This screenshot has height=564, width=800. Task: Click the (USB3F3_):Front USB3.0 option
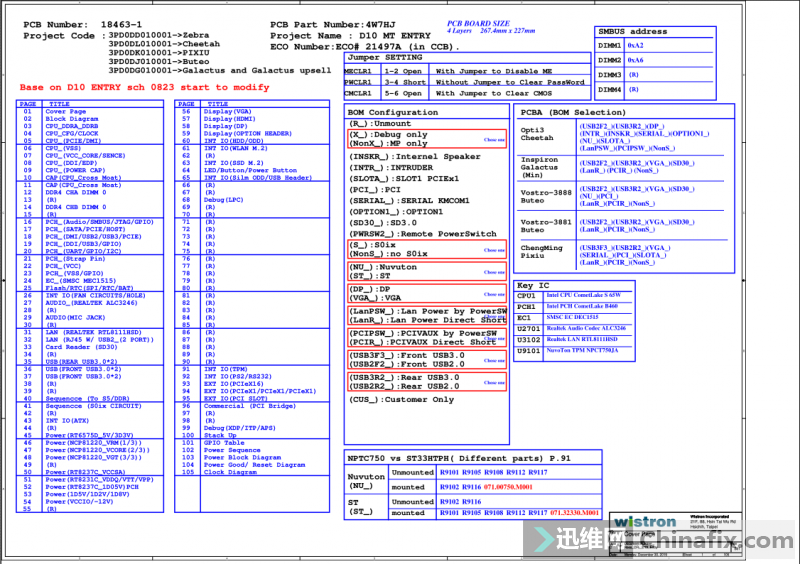[x=406, y=355]
